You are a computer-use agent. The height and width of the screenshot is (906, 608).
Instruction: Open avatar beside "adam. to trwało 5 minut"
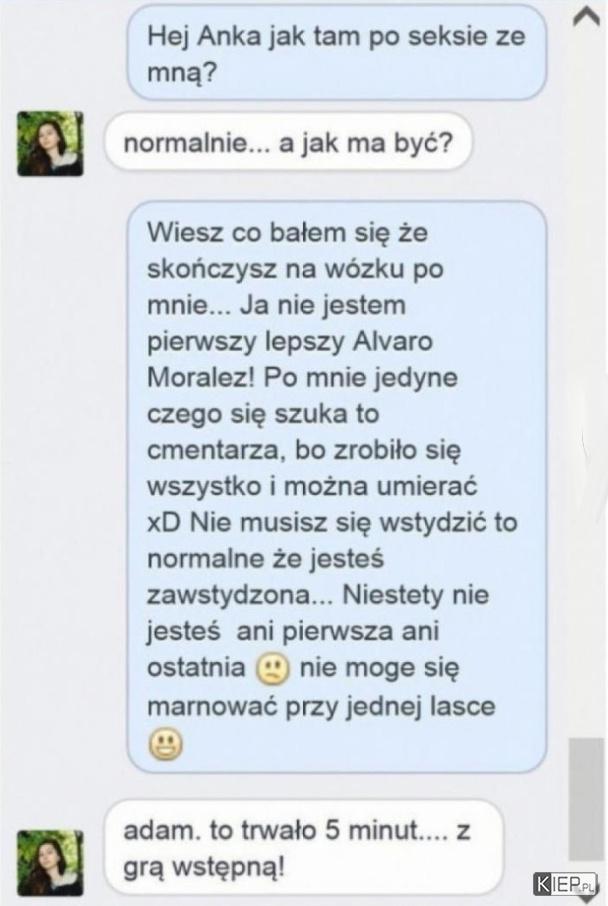coord(50,863)
